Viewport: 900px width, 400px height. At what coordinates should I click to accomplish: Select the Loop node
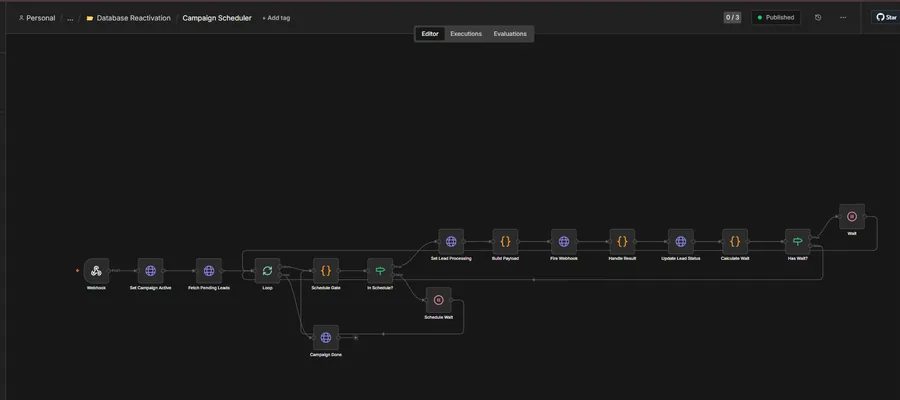267,270
